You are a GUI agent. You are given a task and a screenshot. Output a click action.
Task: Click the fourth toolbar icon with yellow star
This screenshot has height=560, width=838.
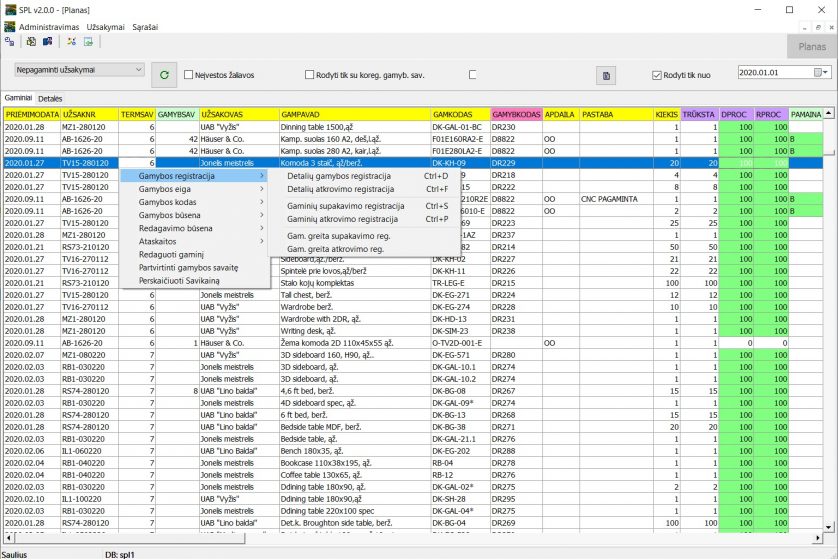click(71, 42)
